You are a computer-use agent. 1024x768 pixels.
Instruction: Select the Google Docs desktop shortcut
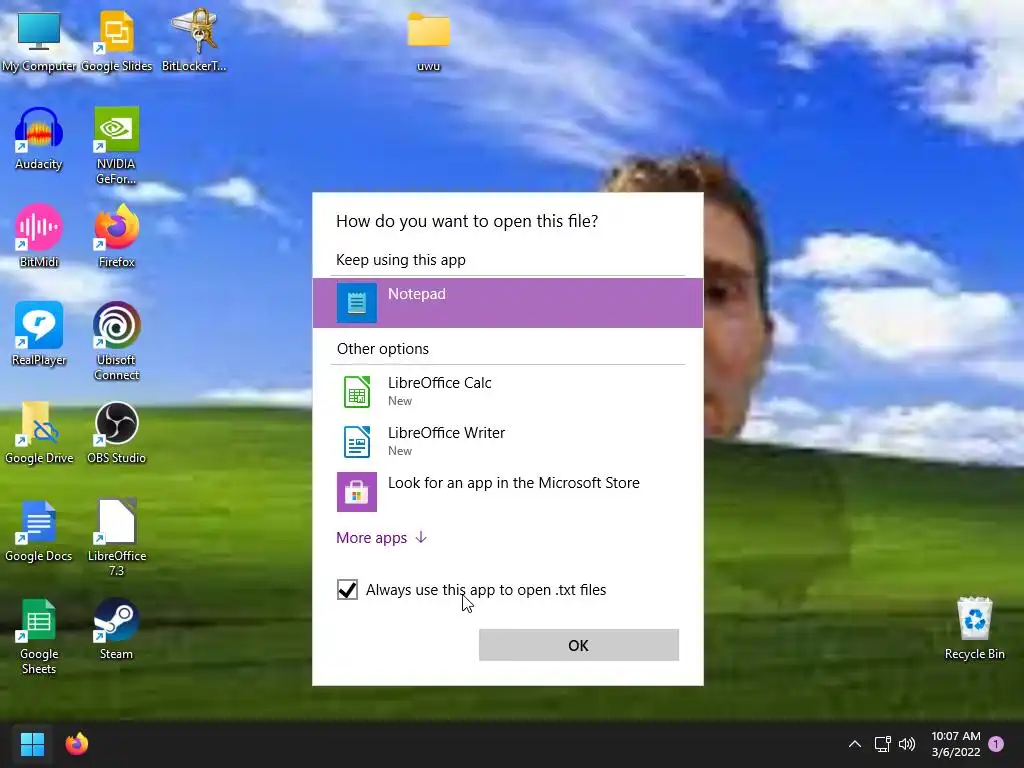39,530
